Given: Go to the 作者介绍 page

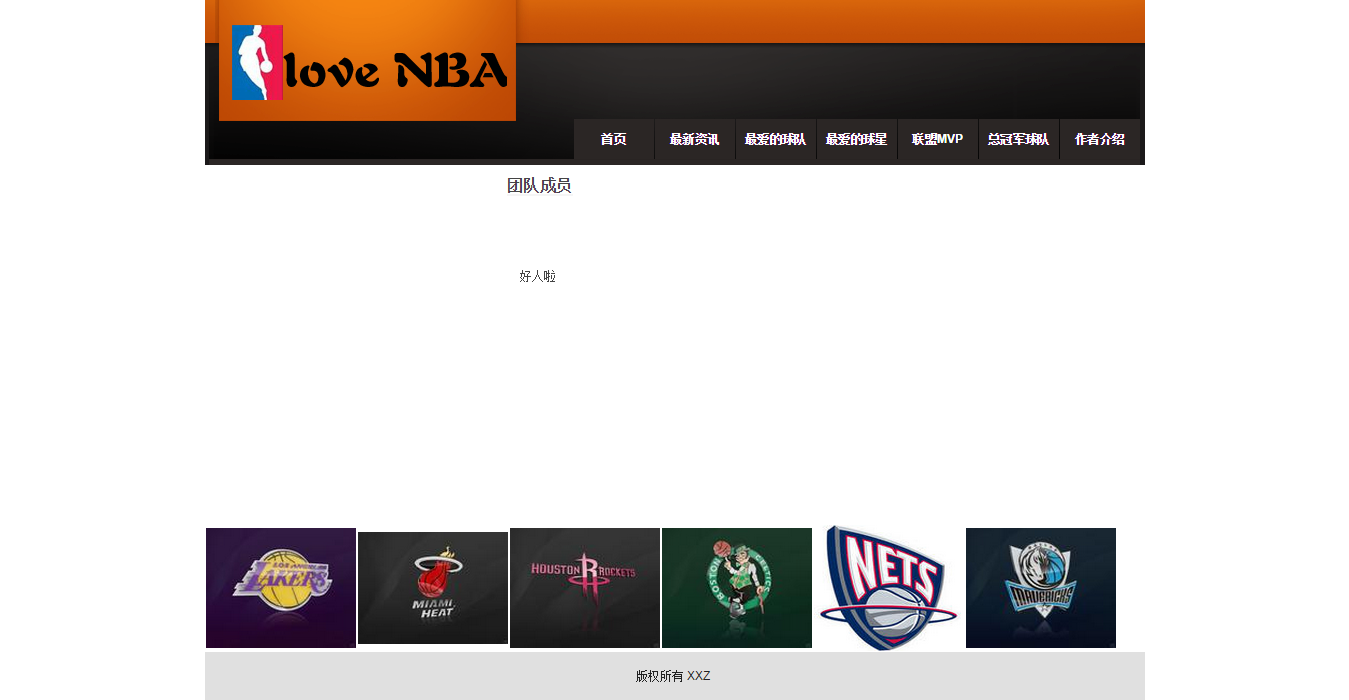Looking at the screenshot, I should [1100, 140].
